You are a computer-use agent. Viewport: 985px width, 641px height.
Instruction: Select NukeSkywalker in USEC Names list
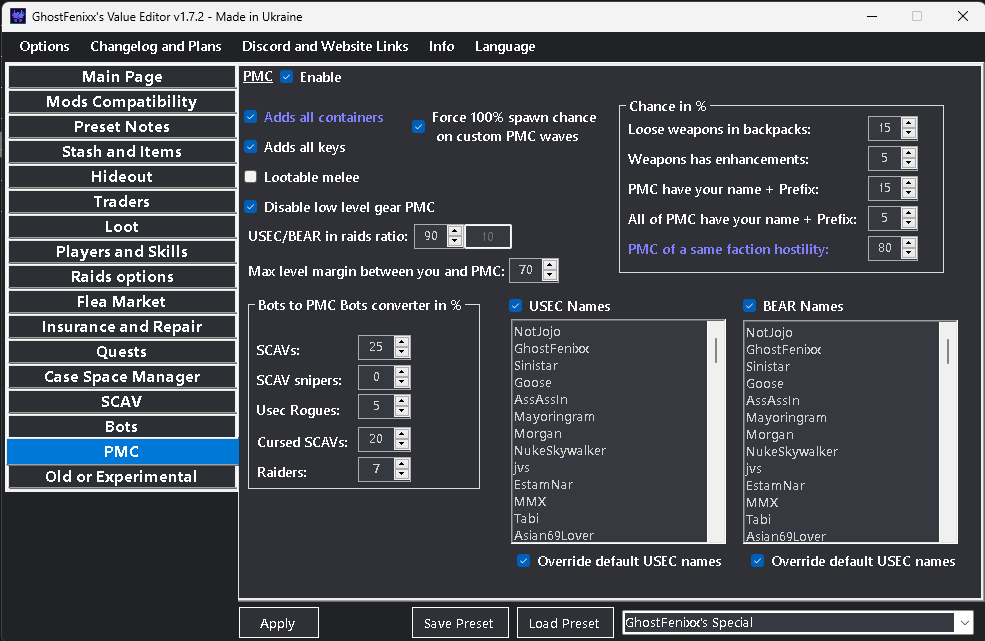tap(560, 451)
